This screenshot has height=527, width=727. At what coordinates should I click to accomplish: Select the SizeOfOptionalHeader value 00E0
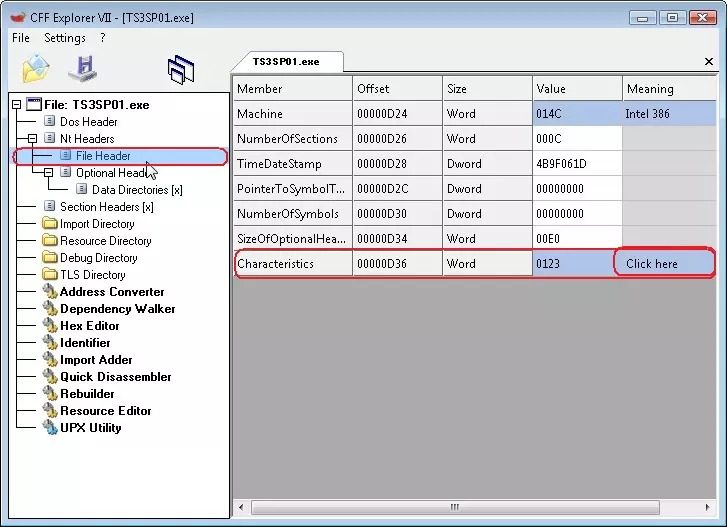coord(577,239)
